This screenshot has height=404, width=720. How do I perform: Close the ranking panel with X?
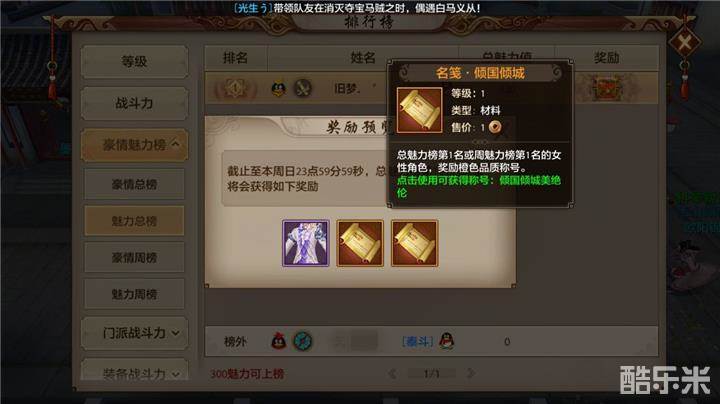[x=684, y=43]
